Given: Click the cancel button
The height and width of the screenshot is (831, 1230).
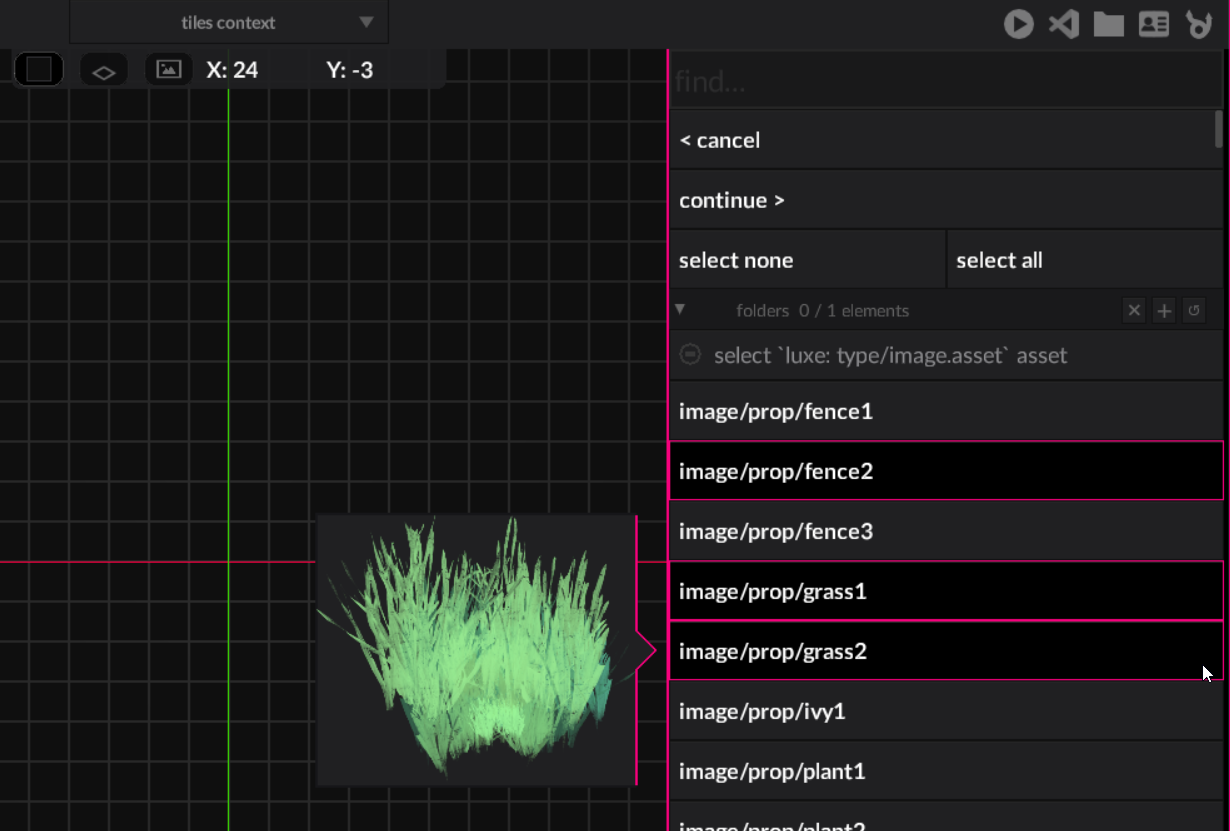Looking at the screenshot, I should click(940, 140).
